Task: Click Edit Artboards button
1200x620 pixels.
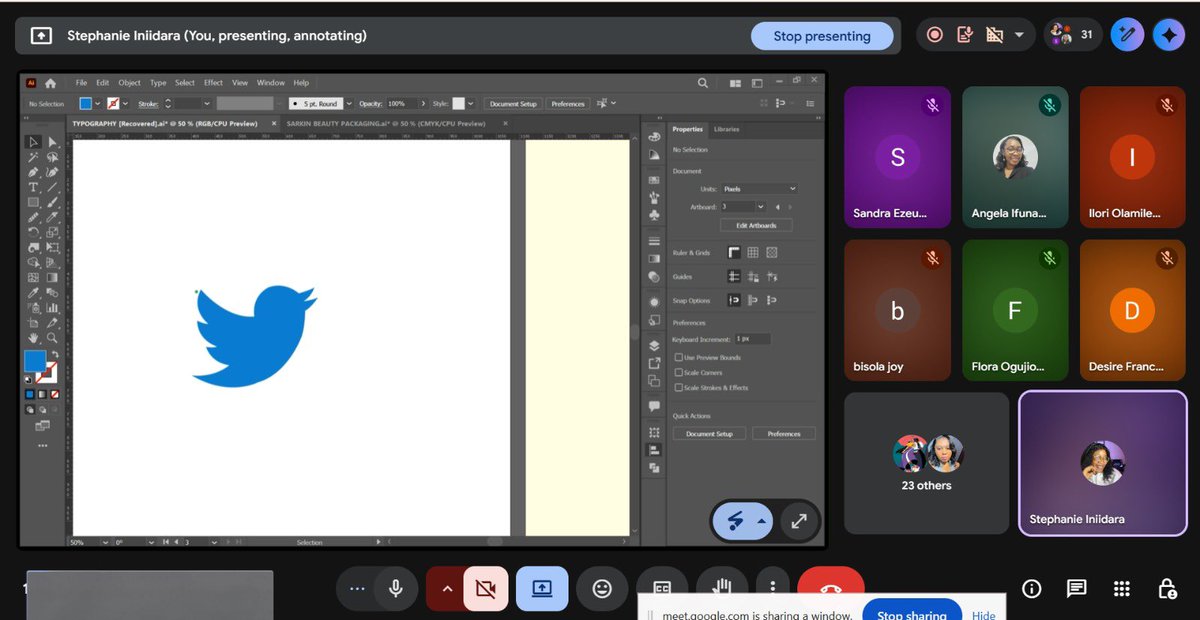Action: pos(756,225)
